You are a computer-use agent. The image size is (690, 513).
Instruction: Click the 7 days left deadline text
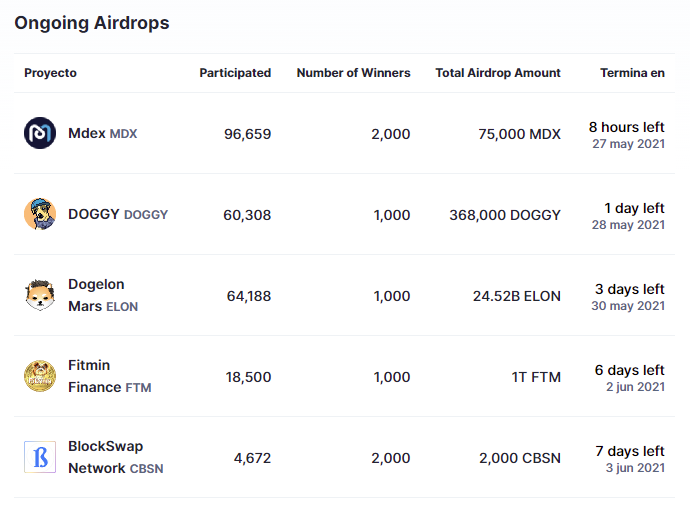pyautogui.click(x=630, y=451)
